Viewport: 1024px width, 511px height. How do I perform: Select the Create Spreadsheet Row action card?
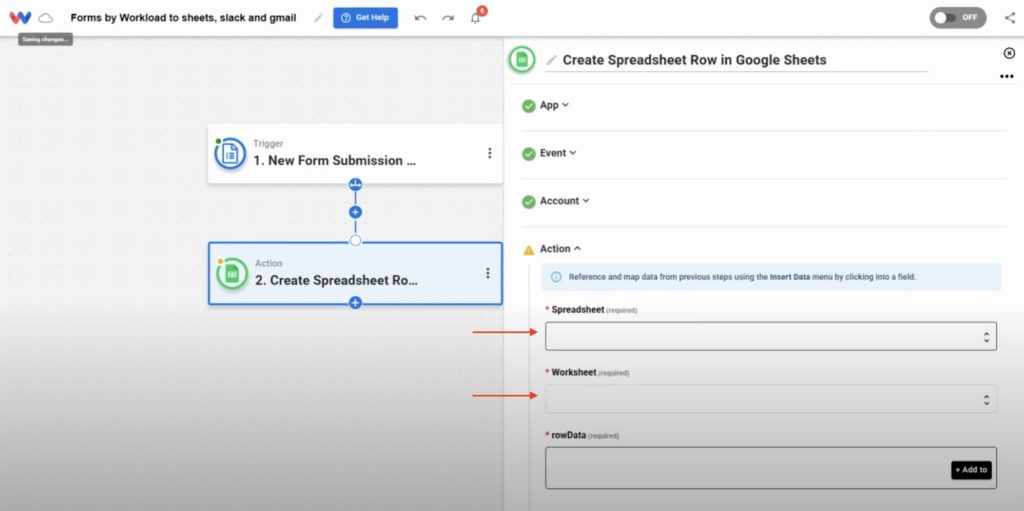coord(355,273)
